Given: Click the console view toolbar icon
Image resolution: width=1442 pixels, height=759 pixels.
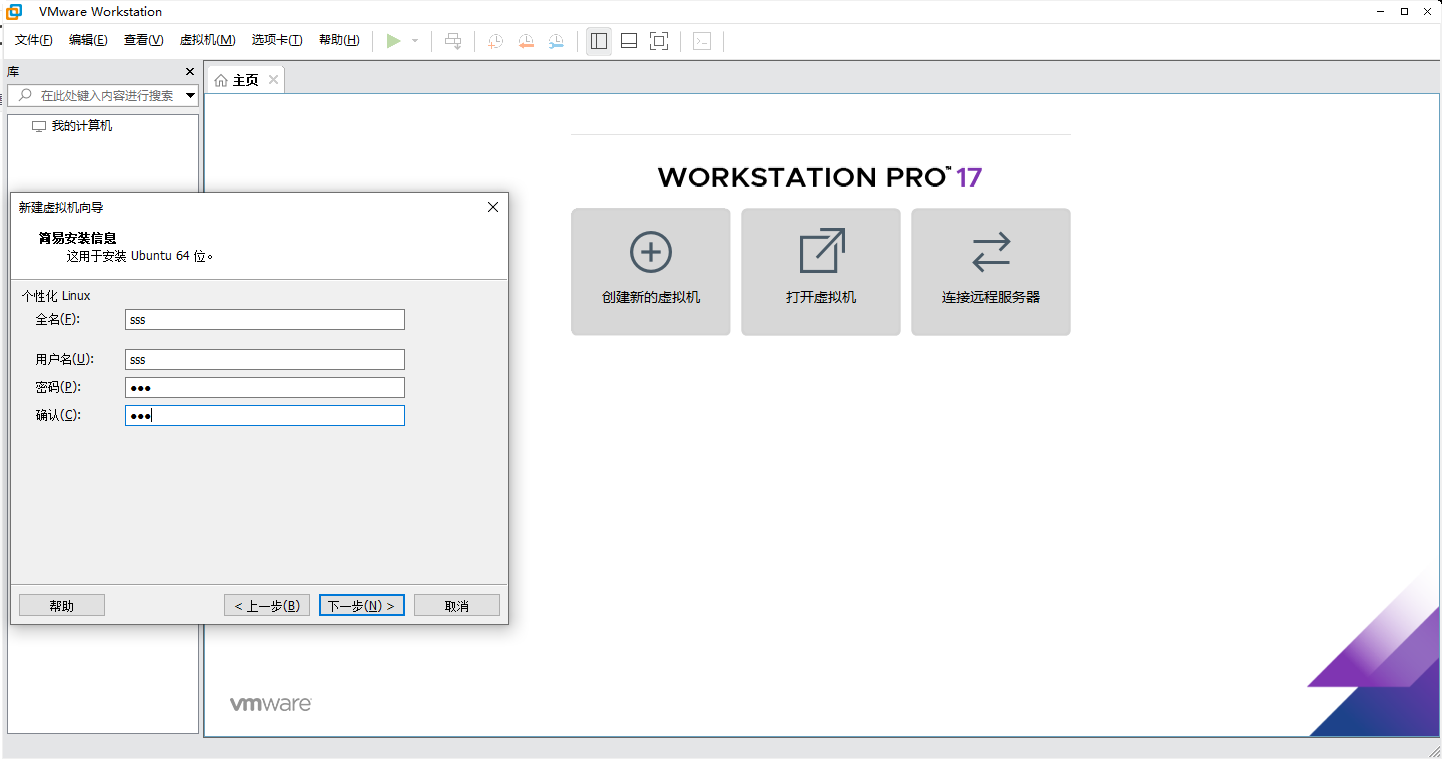Looking at the screenshot, I should [703, 41].
